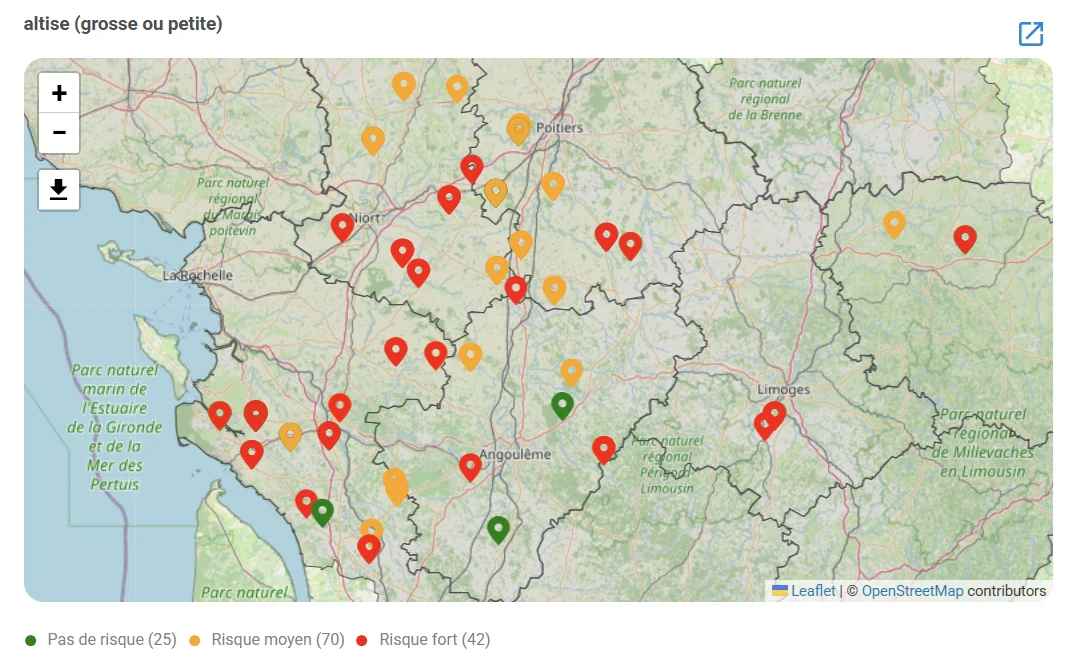The image size is (1078, 663).
Task: Select the red marker east of the Creuse orange marker
Action: 965,239
